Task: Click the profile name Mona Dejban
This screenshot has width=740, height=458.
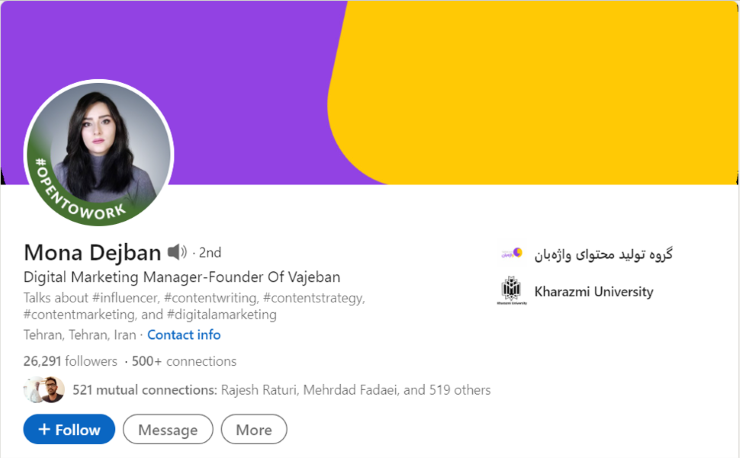Action: tap(92, 252)
